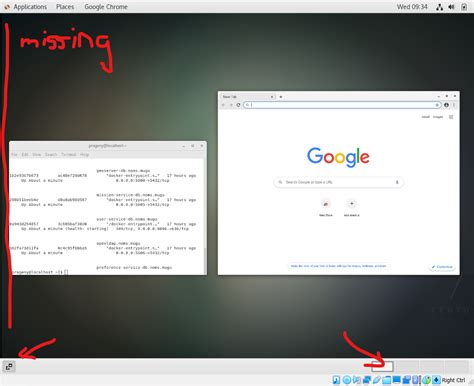Switch to the last workspace in switcher
Screen dimensions: 474x386
pos(457,366)
